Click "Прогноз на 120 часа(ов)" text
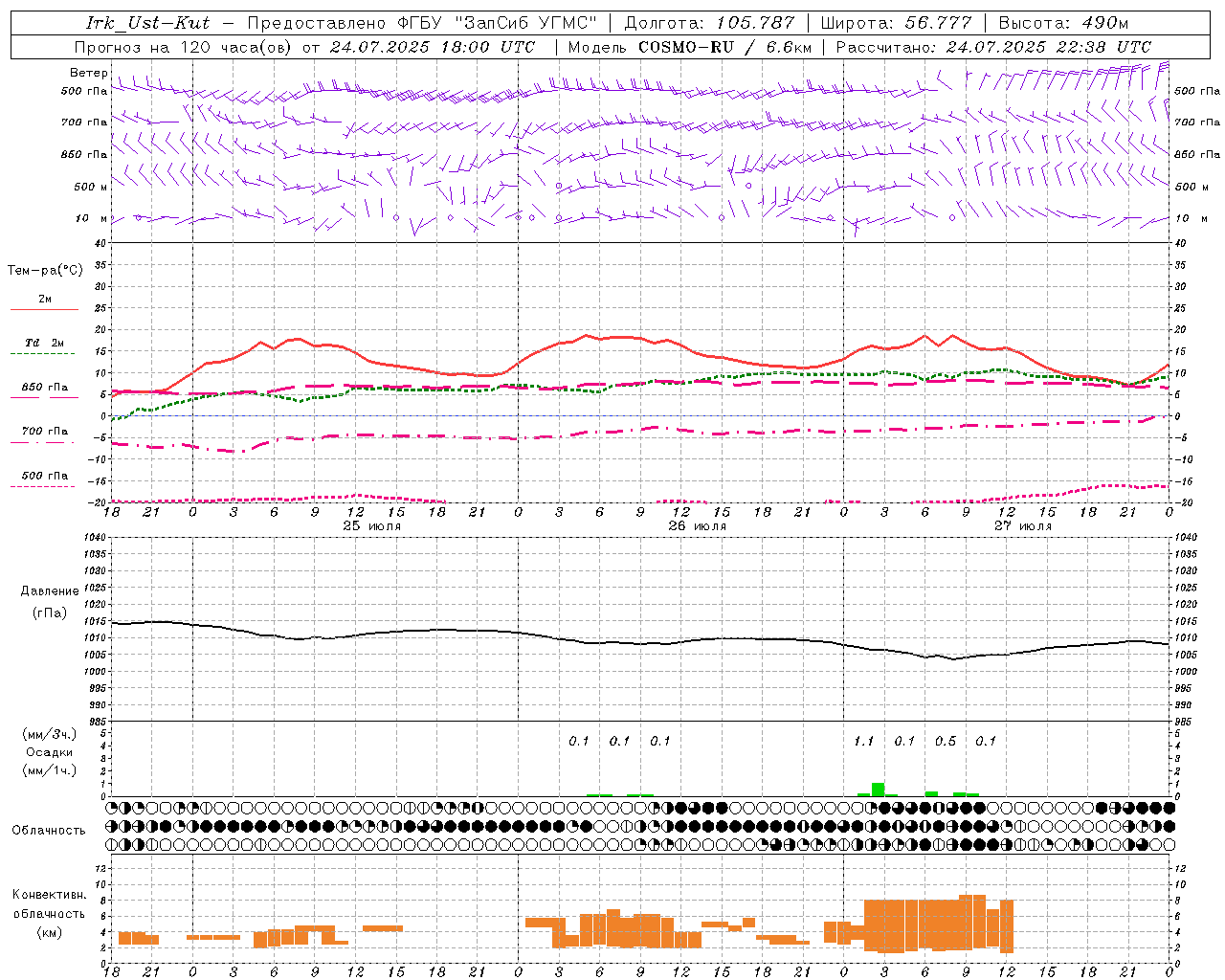1225x980 pixels. (x=184, y=47)
